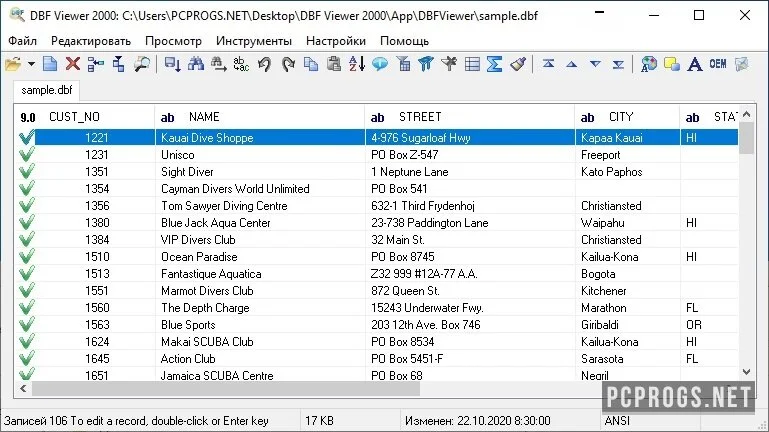Open the Просмотр menu

pyautogui.click(x=173, y=41)
